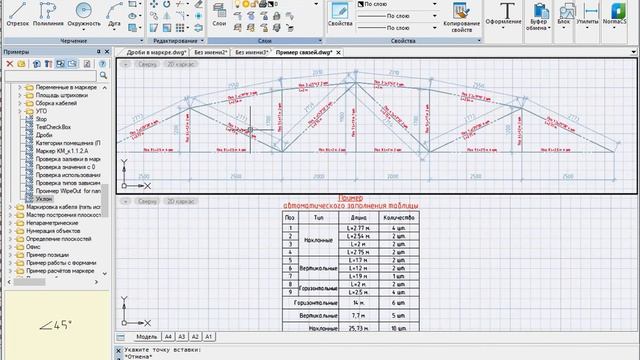Select the Отрезок line tool
The height and width of the screenshot is (360, 640).
[18, 14]
